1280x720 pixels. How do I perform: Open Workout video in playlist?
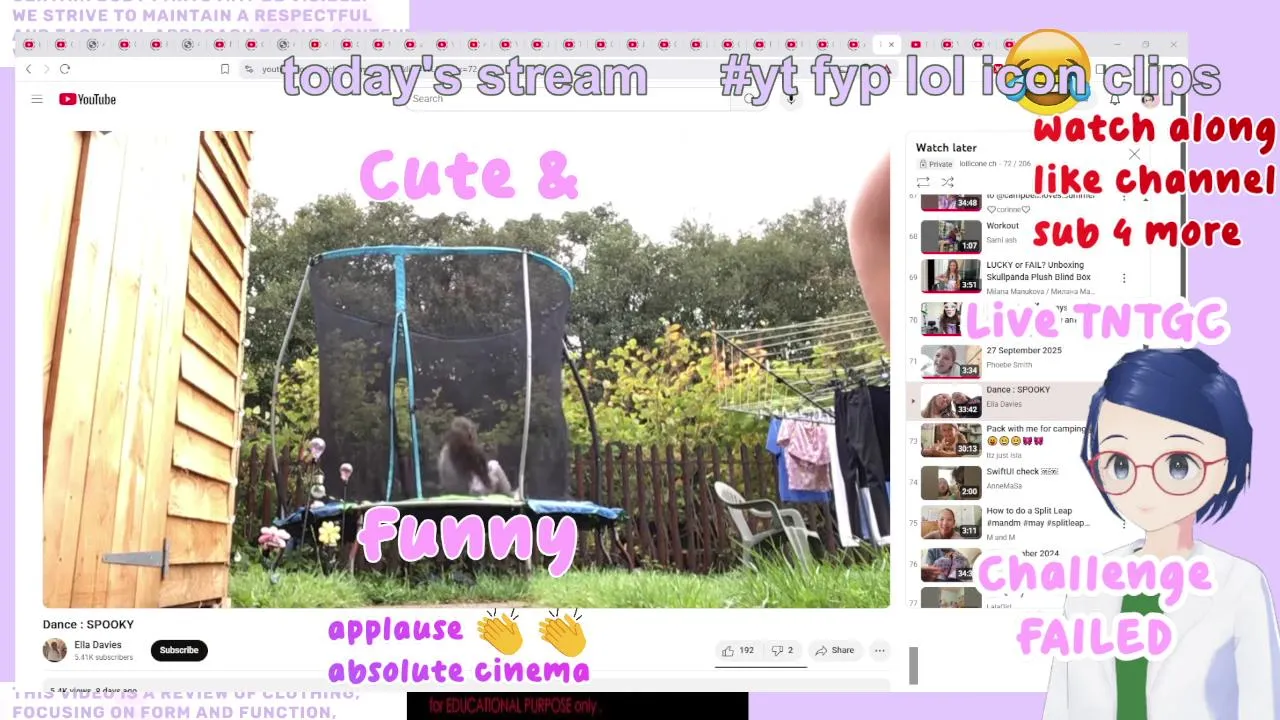tap(1002, 226)
